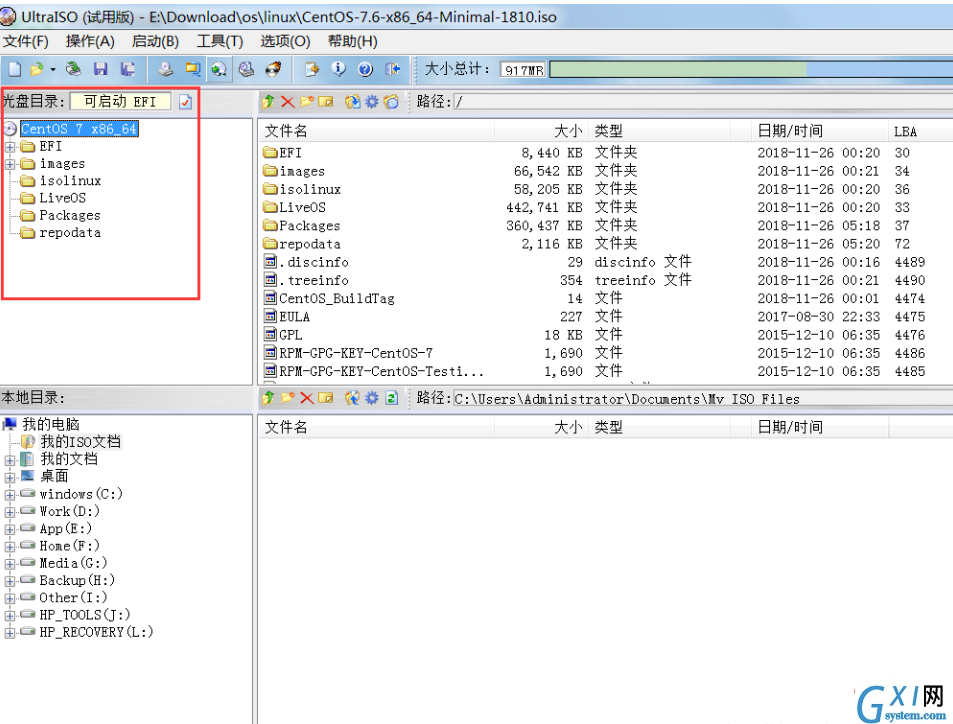Click the Info toolbar icon
The width and height of the screenshot is (953, 724).
339,69
